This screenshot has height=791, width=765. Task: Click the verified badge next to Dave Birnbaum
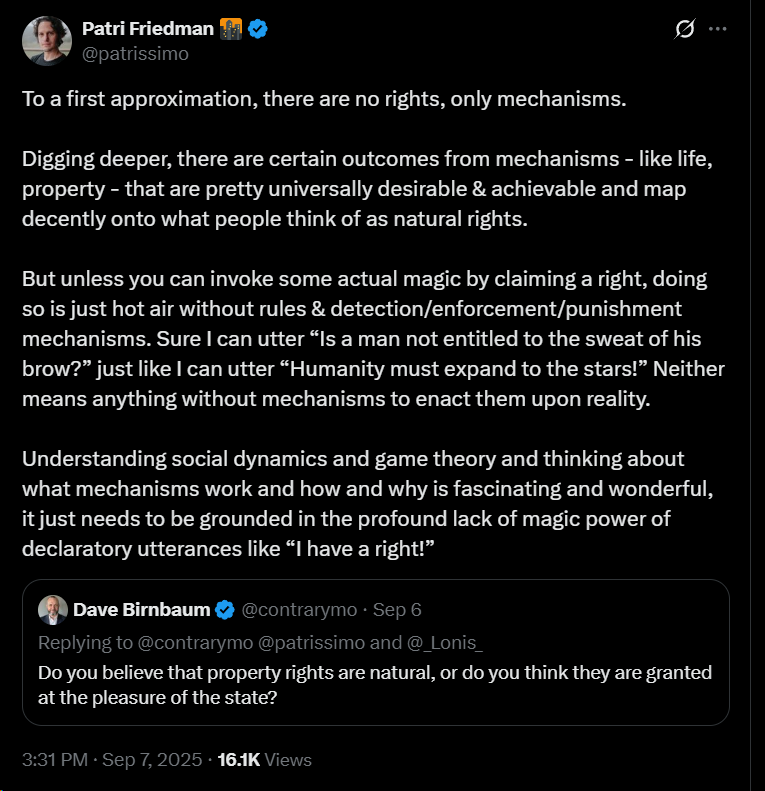226,609
